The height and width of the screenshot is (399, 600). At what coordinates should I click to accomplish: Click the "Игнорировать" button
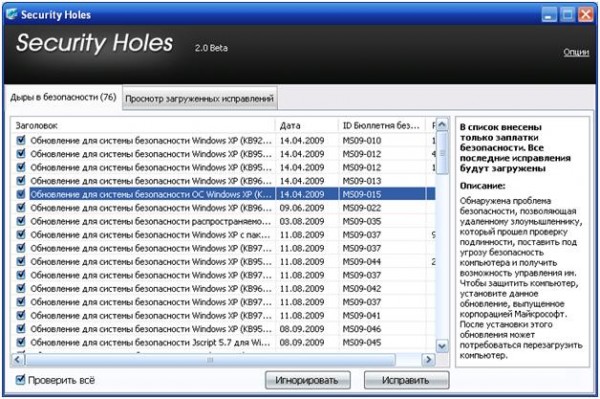[x=307, y=380]
